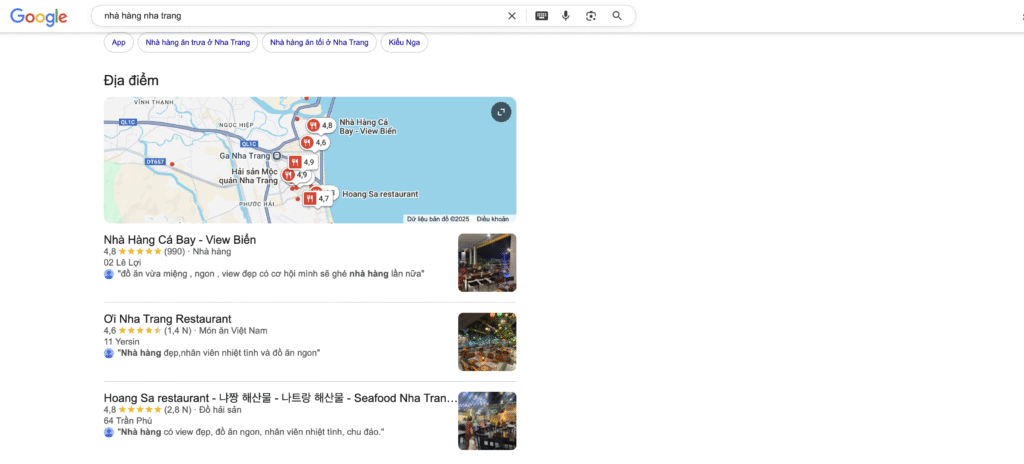This screenshot has height=464, width=1024.
Task: Click the Dữ liệu bản đồ ©2025 text
Action: click(438, 219)
